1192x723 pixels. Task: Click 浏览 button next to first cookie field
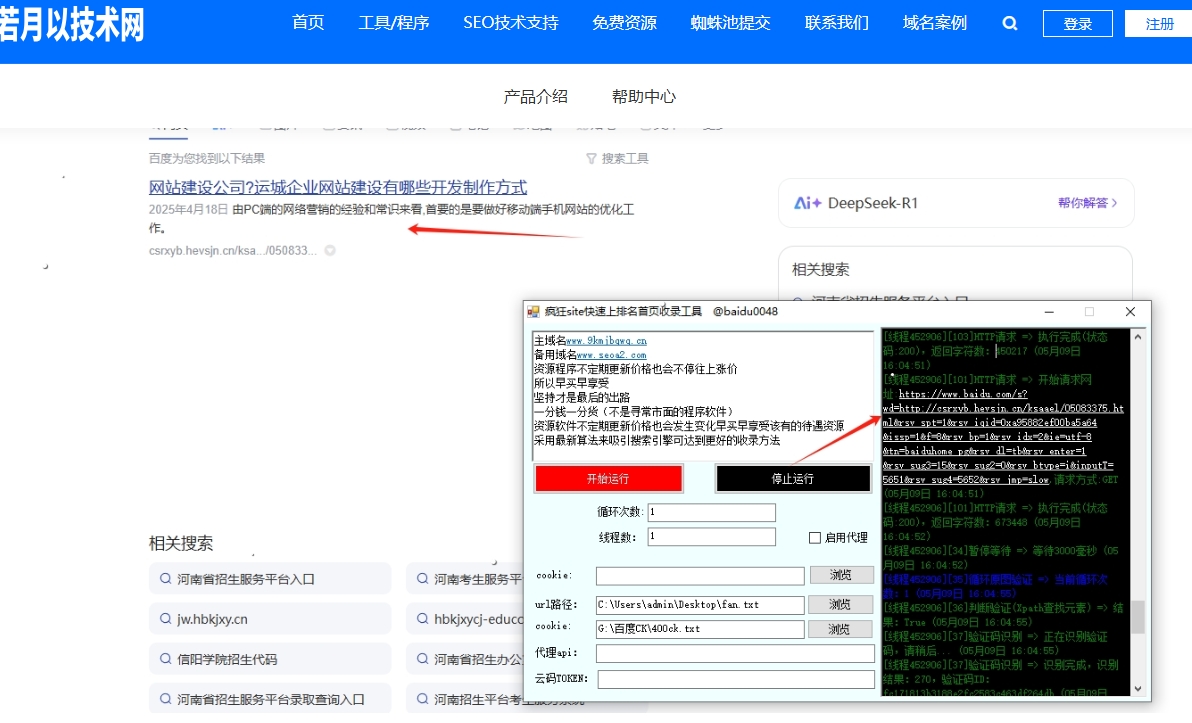click(841, 575)
